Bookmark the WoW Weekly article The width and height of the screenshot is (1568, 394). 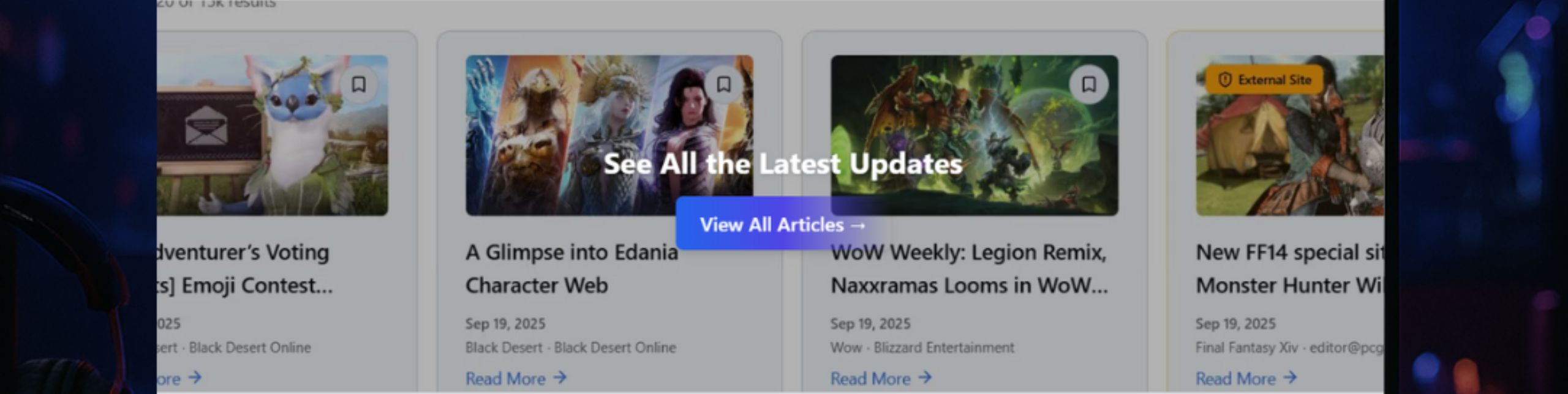coord(1088,84)
